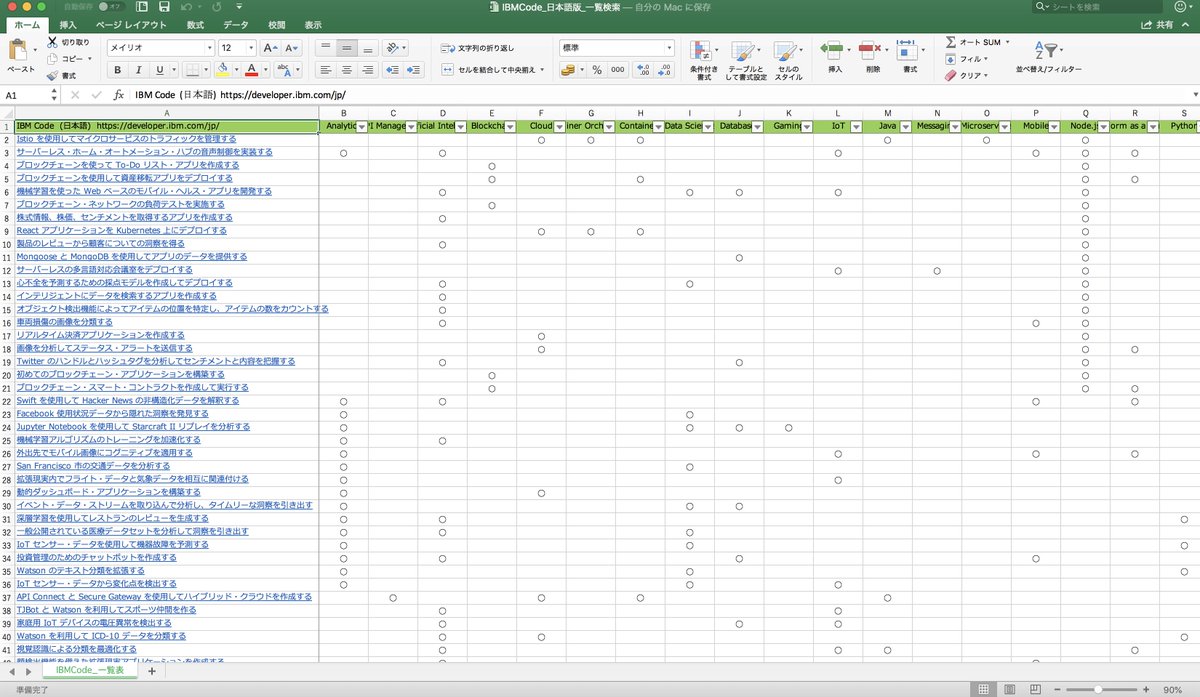Click the Format Painter (書式) brush icon
The height and width of the screenshot is (697, 1200).
pyautogui.click(x=52, y=75)
